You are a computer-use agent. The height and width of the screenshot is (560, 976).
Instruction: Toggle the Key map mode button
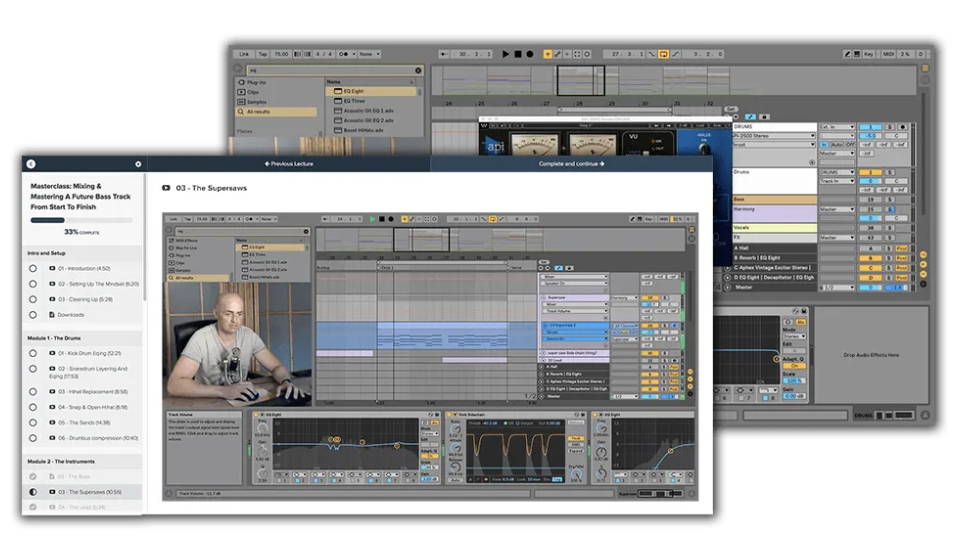[x=868, y=54]
